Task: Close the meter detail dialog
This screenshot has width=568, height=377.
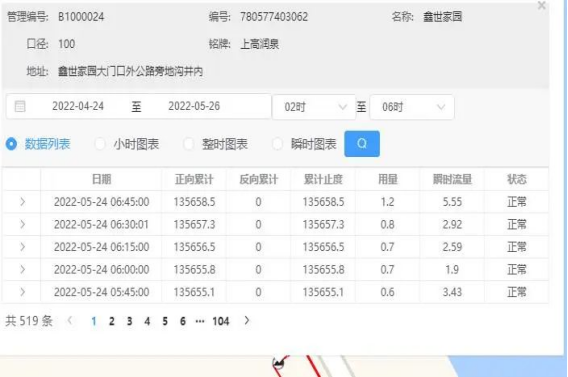Action: (x=542, y=5)
